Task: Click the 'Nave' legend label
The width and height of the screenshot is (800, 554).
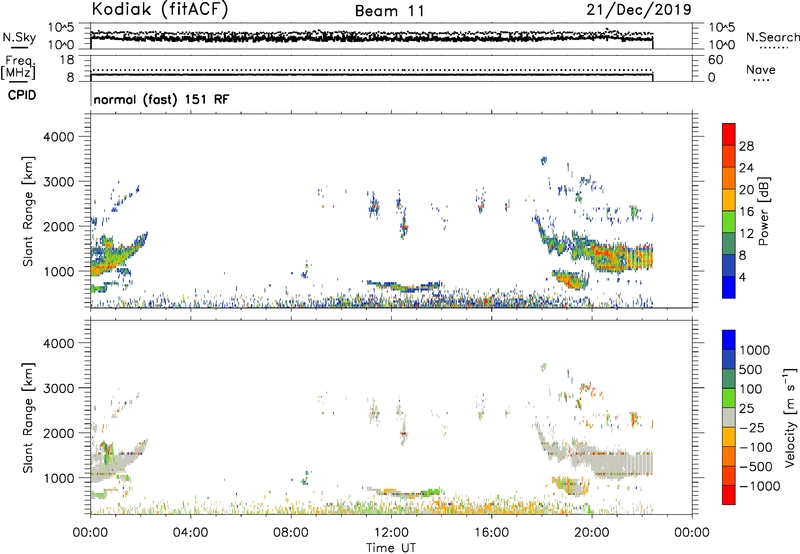Action: [x=761, y=70]
